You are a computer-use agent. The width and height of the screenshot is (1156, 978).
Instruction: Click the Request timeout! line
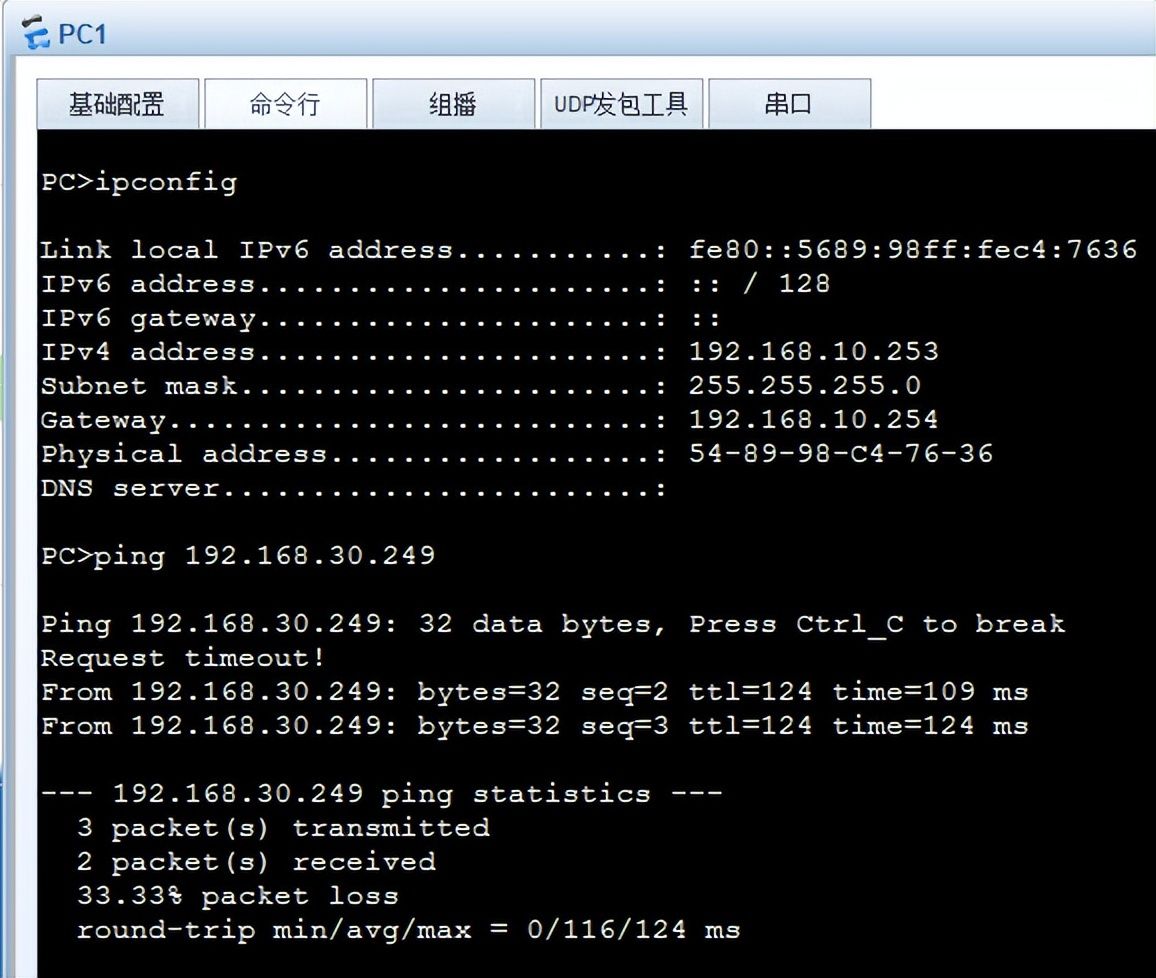tap(182, 657)
